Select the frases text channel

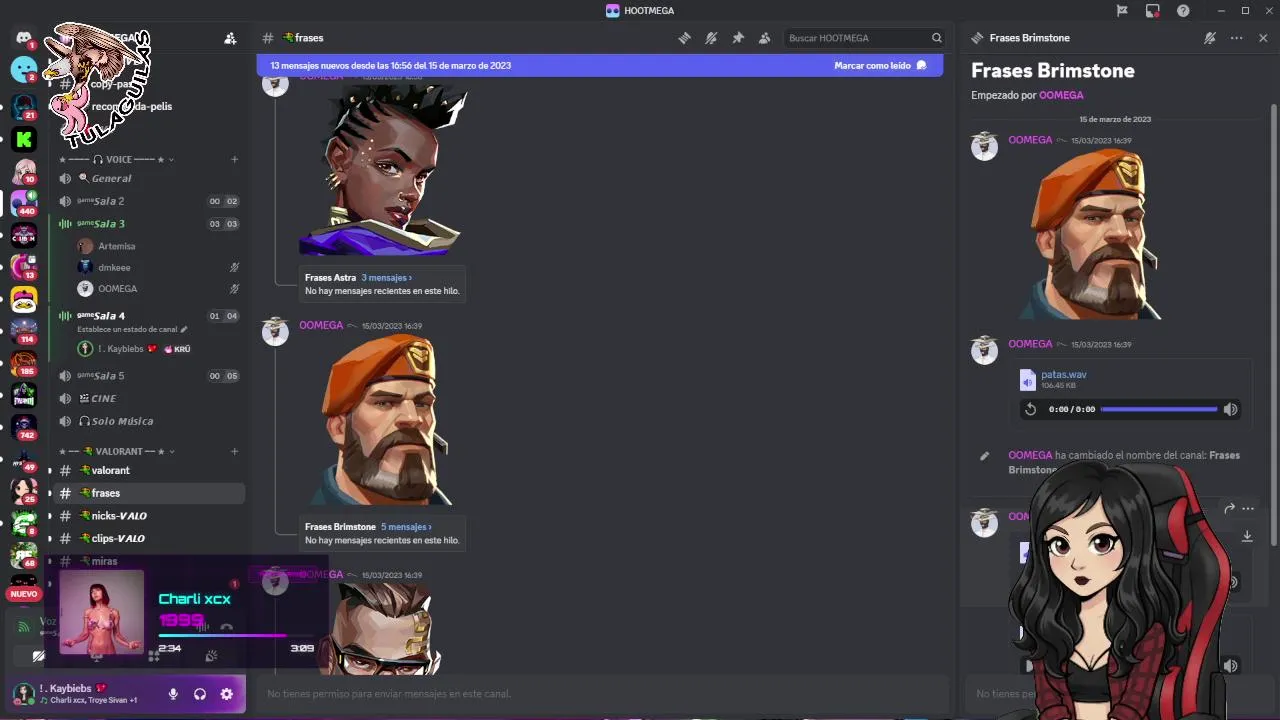coord(149,493)
